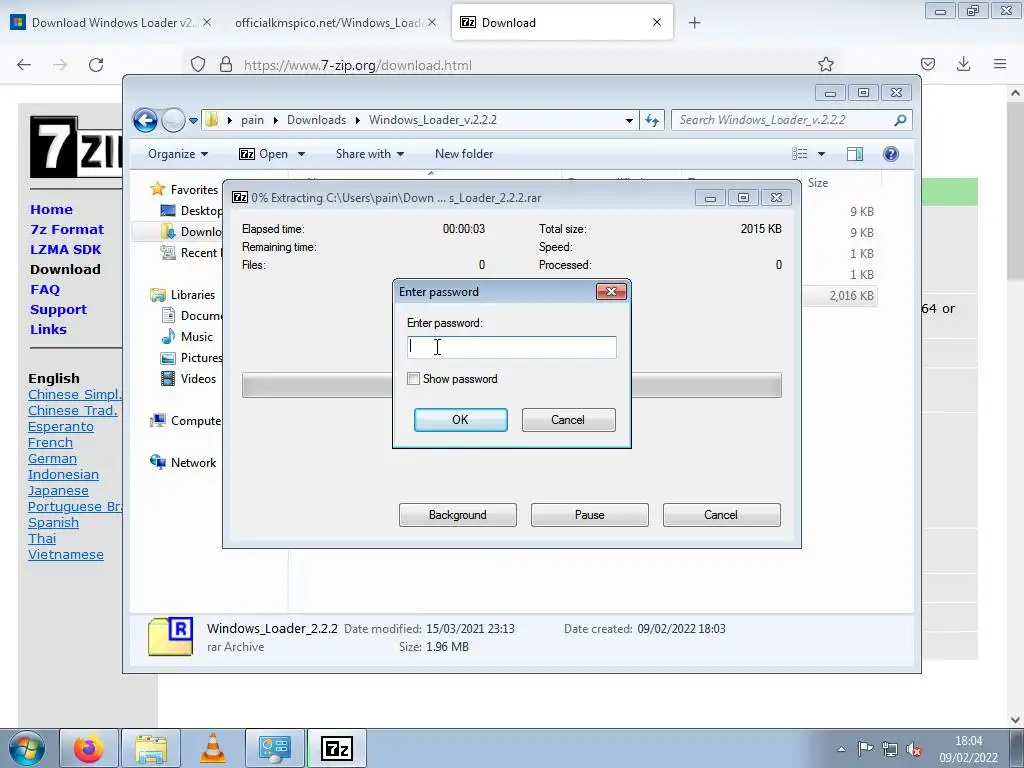Open the Share with menu
The image size is (1024, 768).
coord(370,154)
